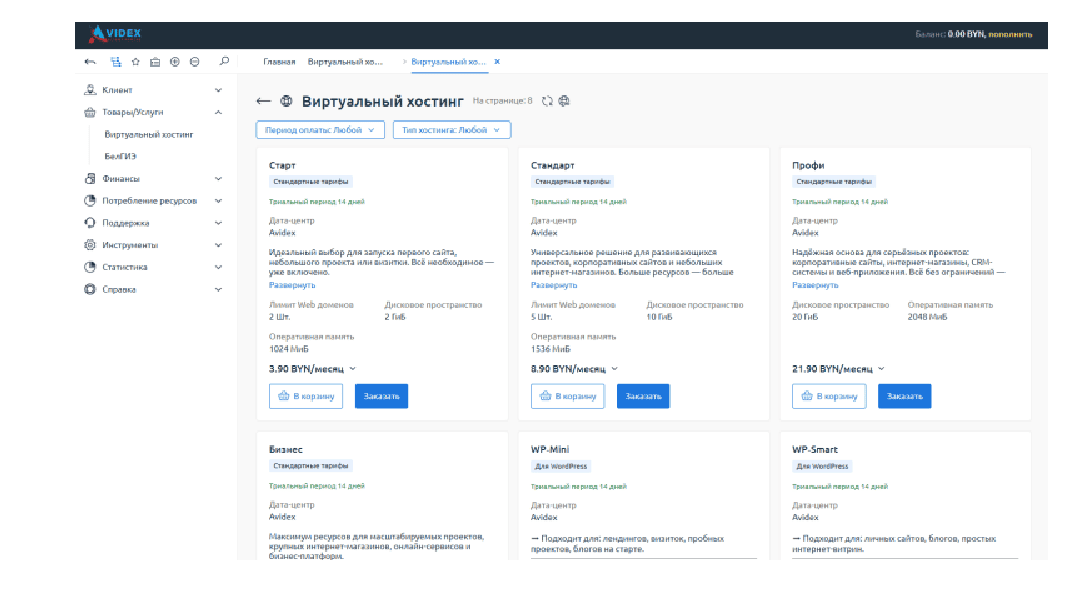Select БелГИЭ in the sidebar
Image resolution: width=1086 pixels, height=590 pixels.
(120, 156)
